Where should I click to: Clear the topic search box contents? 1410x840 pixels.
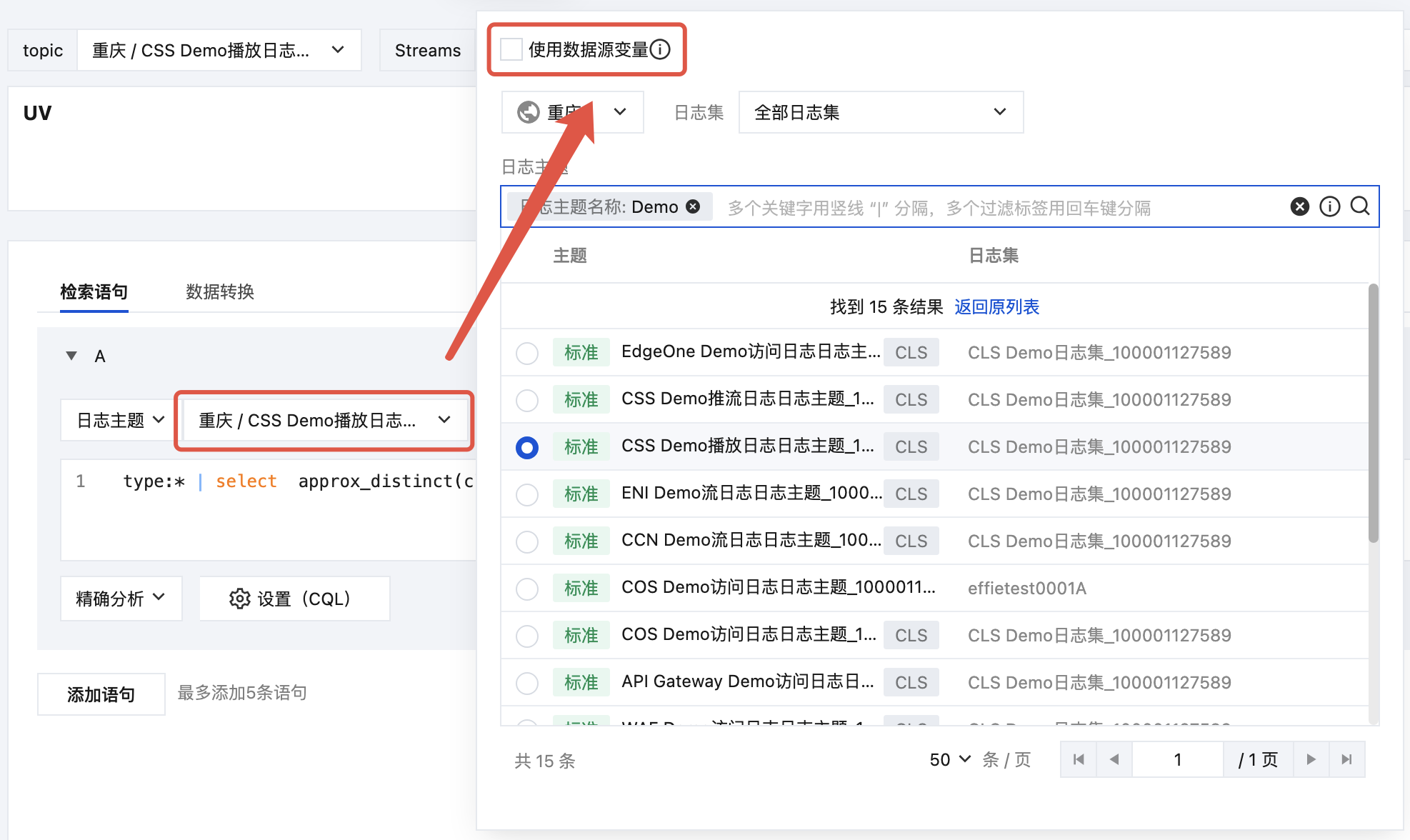tap(1299, 207)
